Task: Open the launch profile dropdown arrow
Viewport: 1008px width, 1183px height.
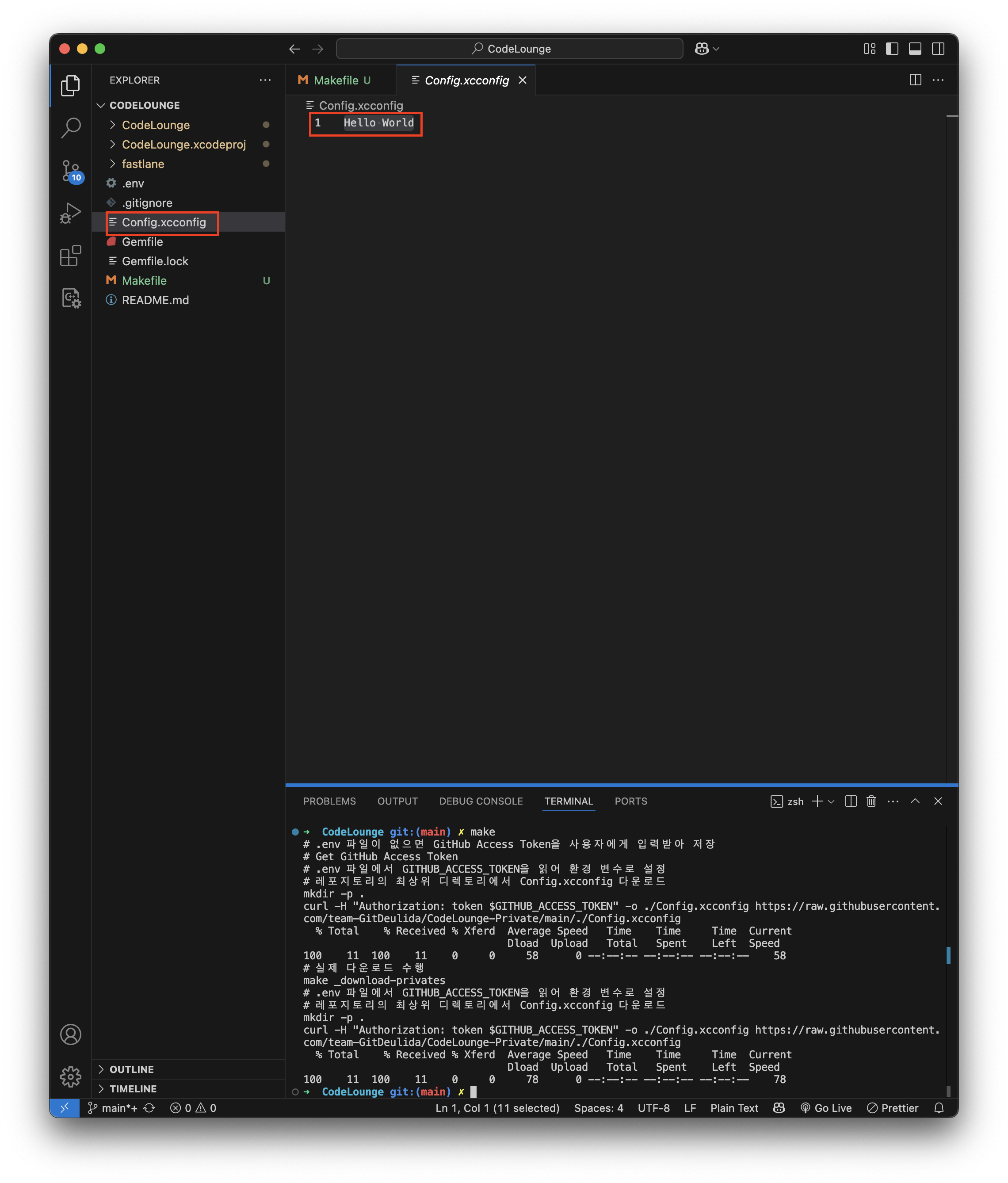Action: click(831, 801)
